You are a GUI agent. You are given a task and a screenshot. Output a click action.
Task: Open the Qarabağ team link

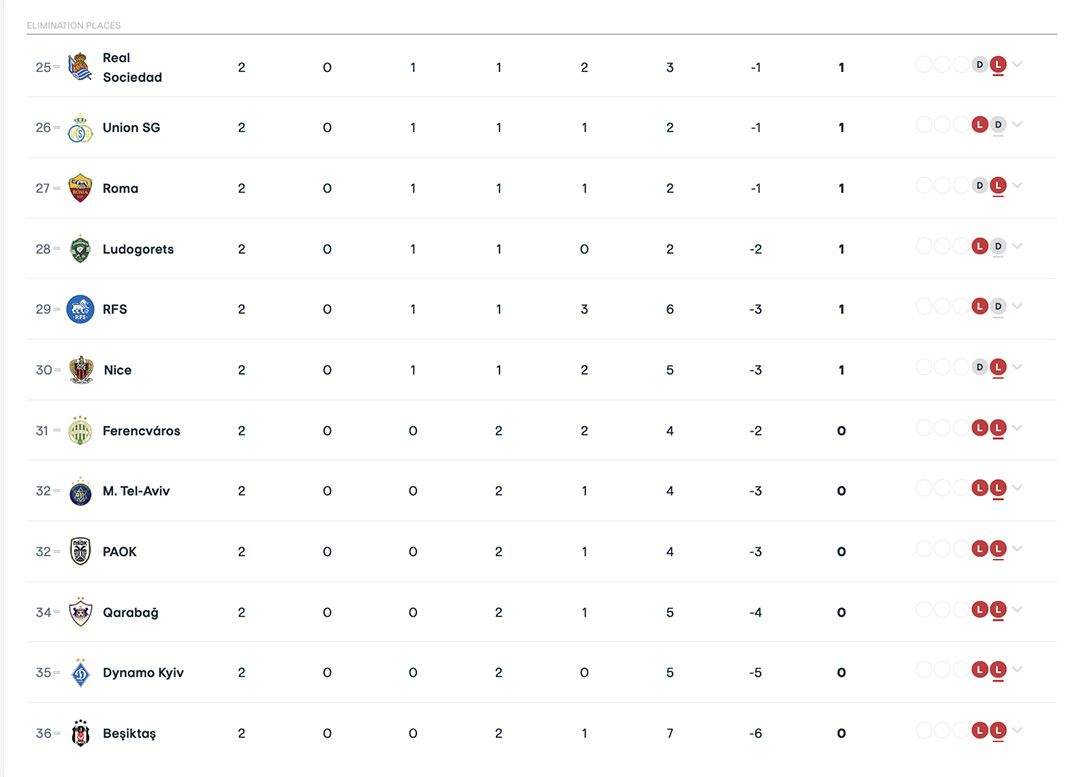click(130, 612)
